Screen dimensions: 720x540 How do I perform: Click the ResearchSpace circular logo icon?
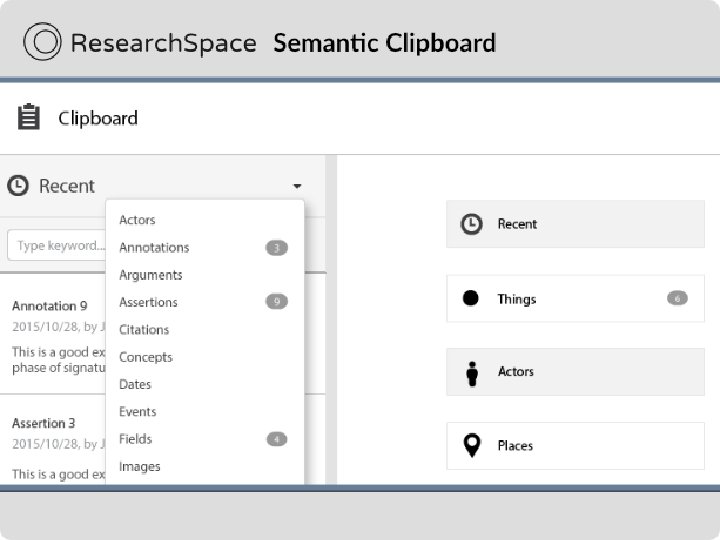(x=43, y=43)
